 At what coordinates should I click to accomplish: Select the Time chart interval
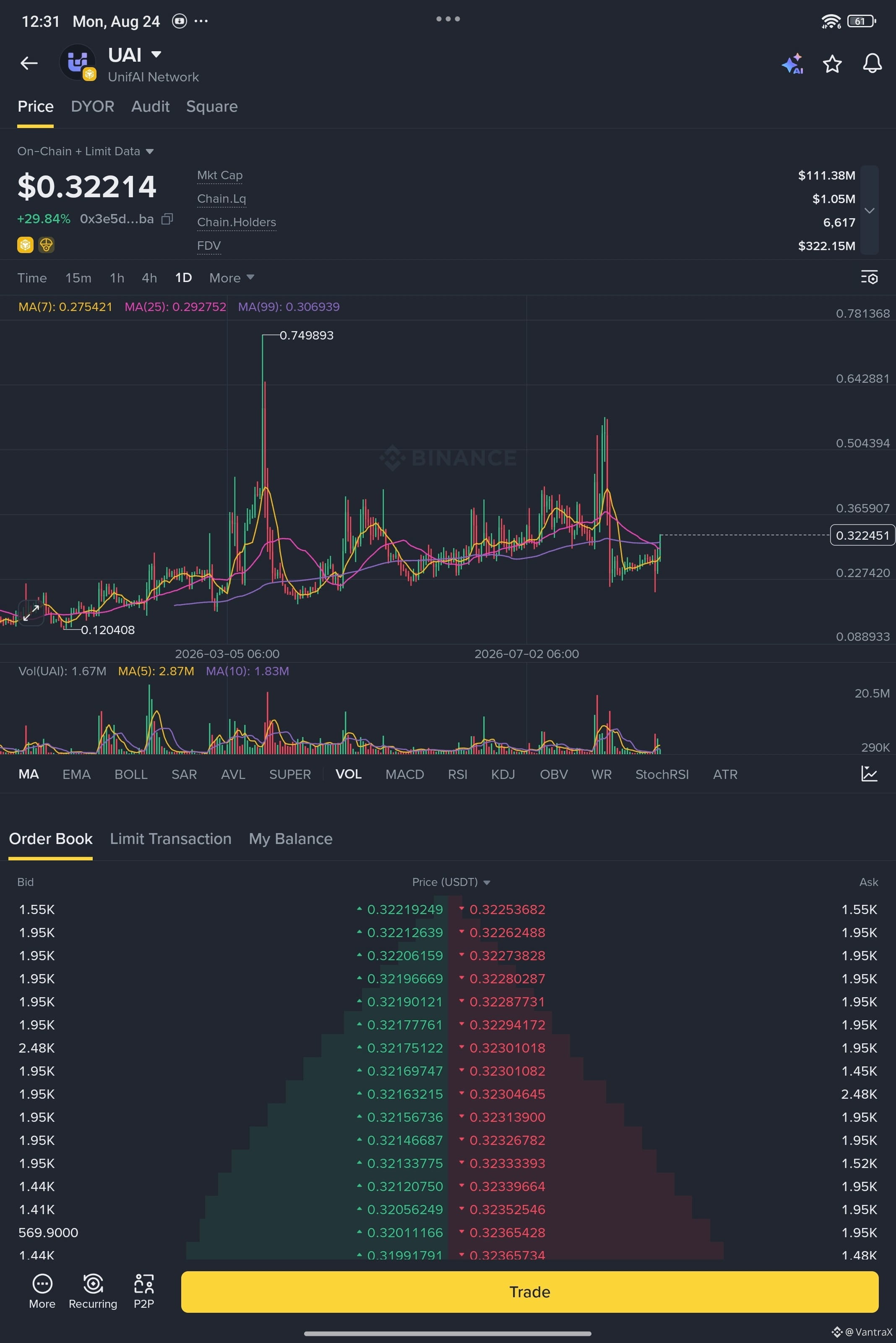pyautogui.click(x=32, y=278)
